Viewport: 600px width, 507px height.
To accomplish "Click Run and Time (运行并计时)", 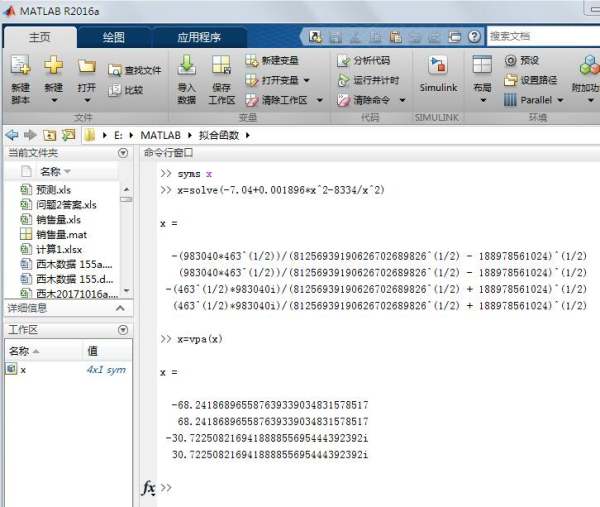I will 368,80.
